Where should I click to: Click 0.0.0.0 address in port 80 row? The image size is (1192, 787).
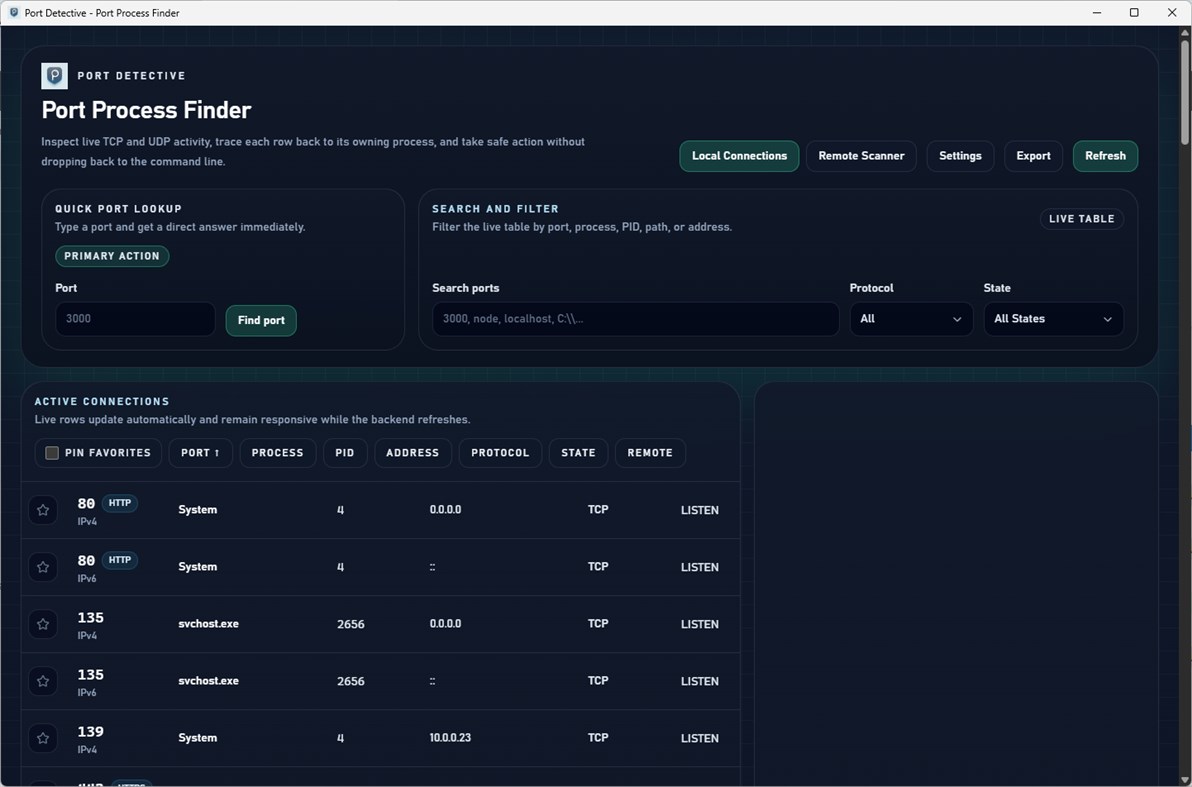coord(445,509)
